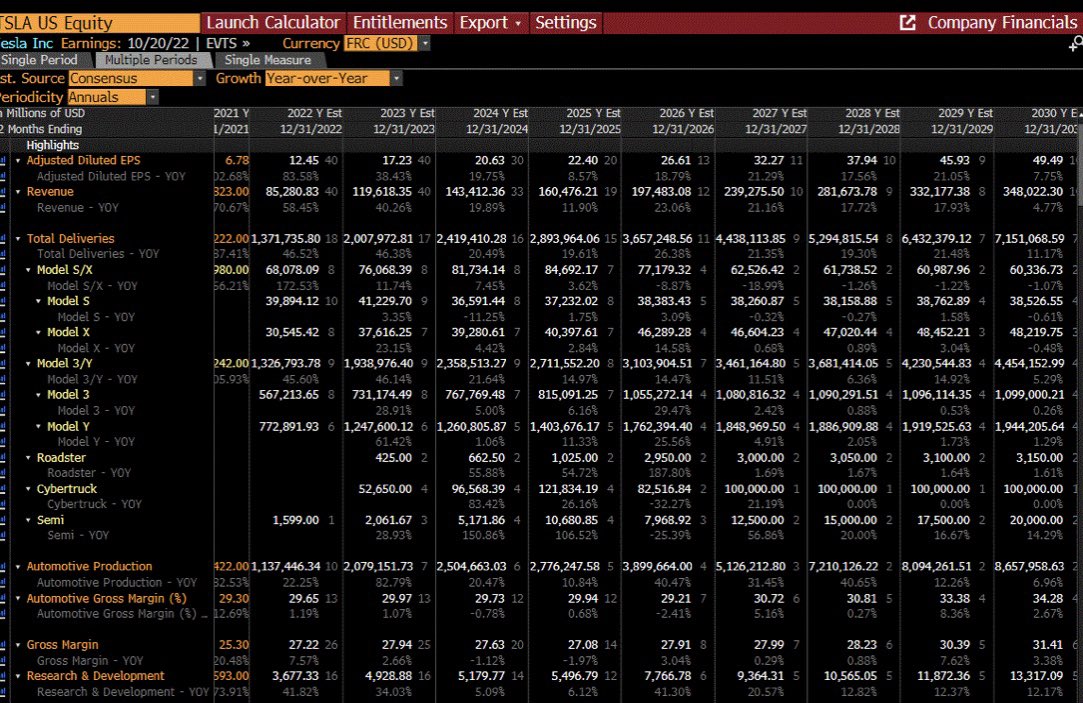Collapse the Total Deliveries group
This screenshot has width=1083, height=703.
(18, 238)
